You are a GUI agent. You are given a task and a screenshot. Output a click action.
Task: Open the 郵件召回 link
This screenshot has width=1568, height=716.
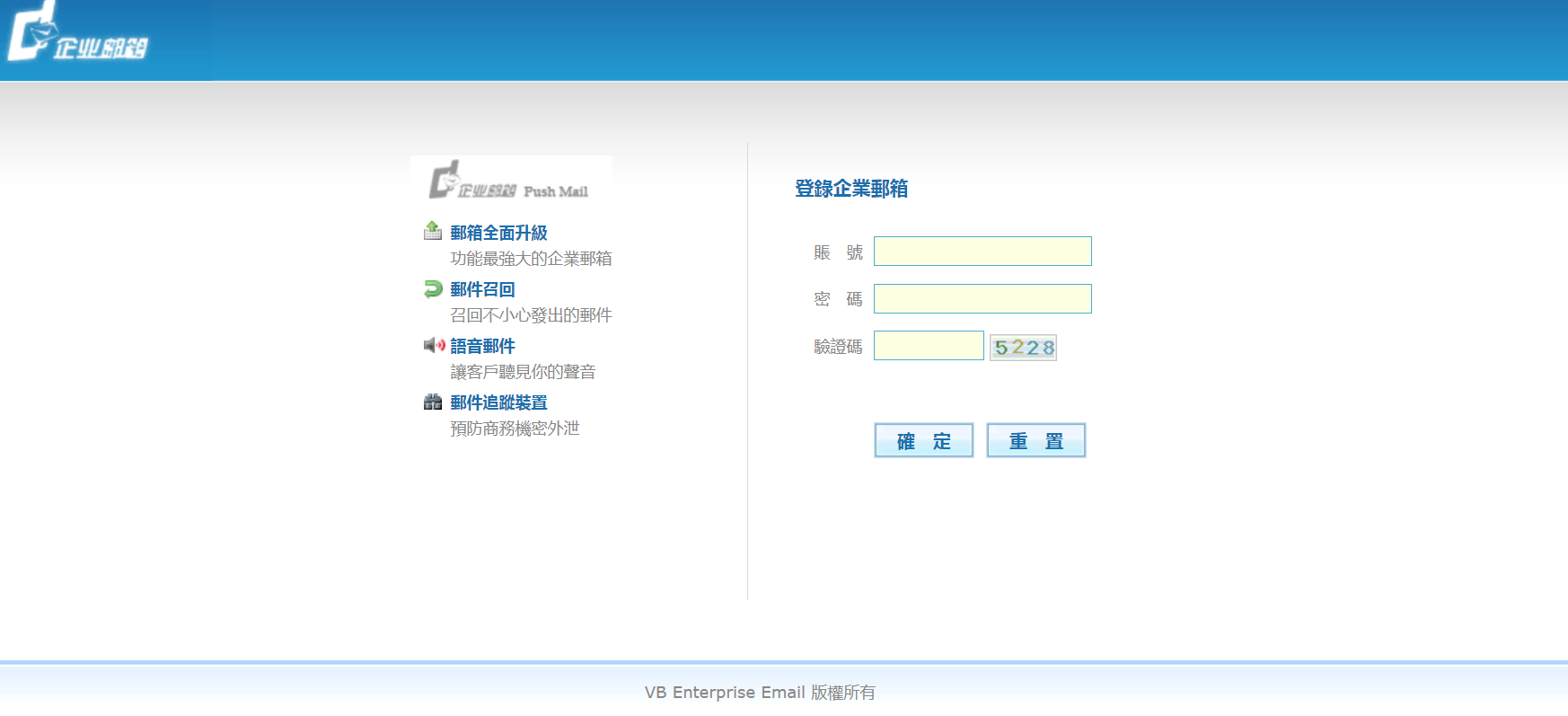[482, 289]
